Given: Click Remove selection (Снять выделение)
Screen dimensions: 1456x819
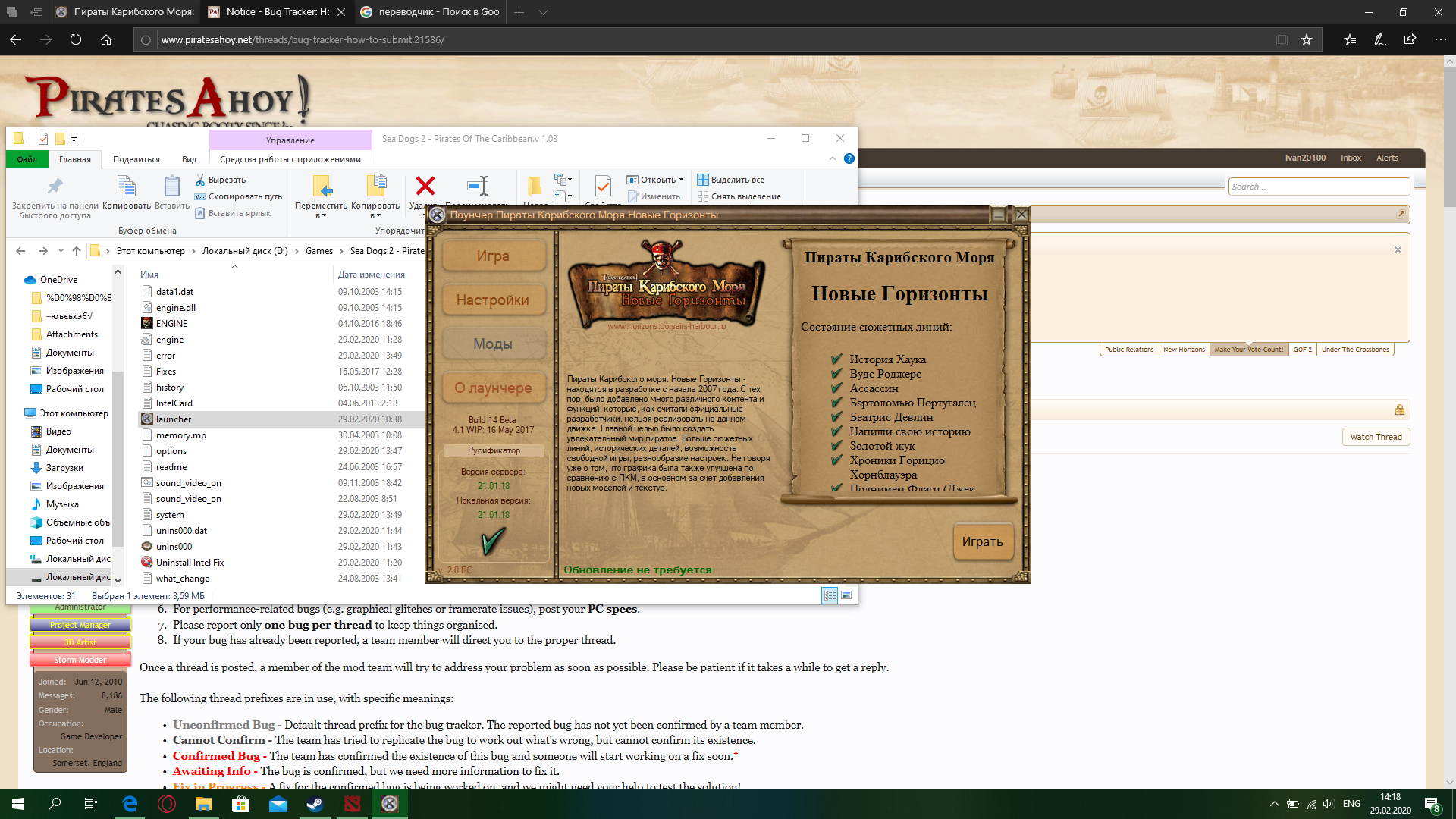Looking at the screenshot, I should tap(739, 196).
